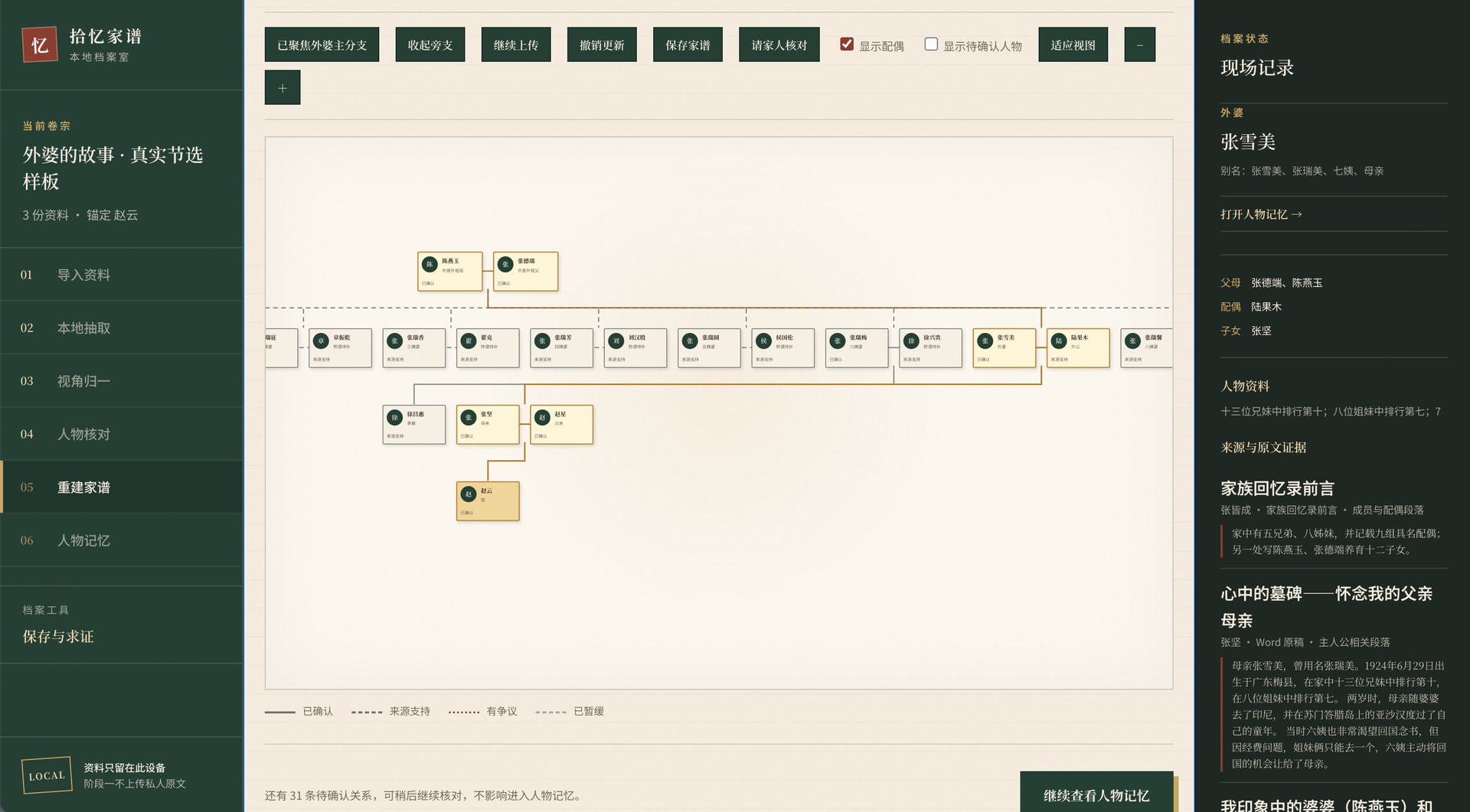
Task: Click the 适应视图 button
Action: click(1073, 45)
